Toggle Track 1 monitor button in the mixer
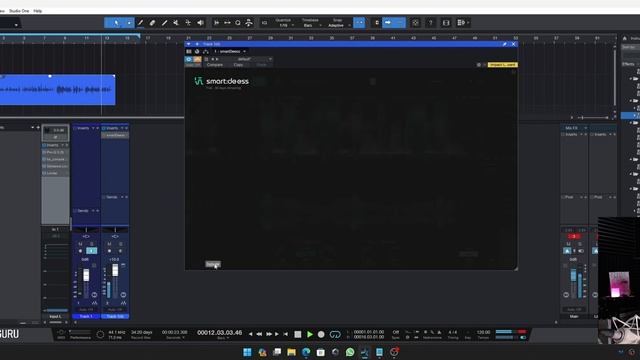 click(92, 251)
